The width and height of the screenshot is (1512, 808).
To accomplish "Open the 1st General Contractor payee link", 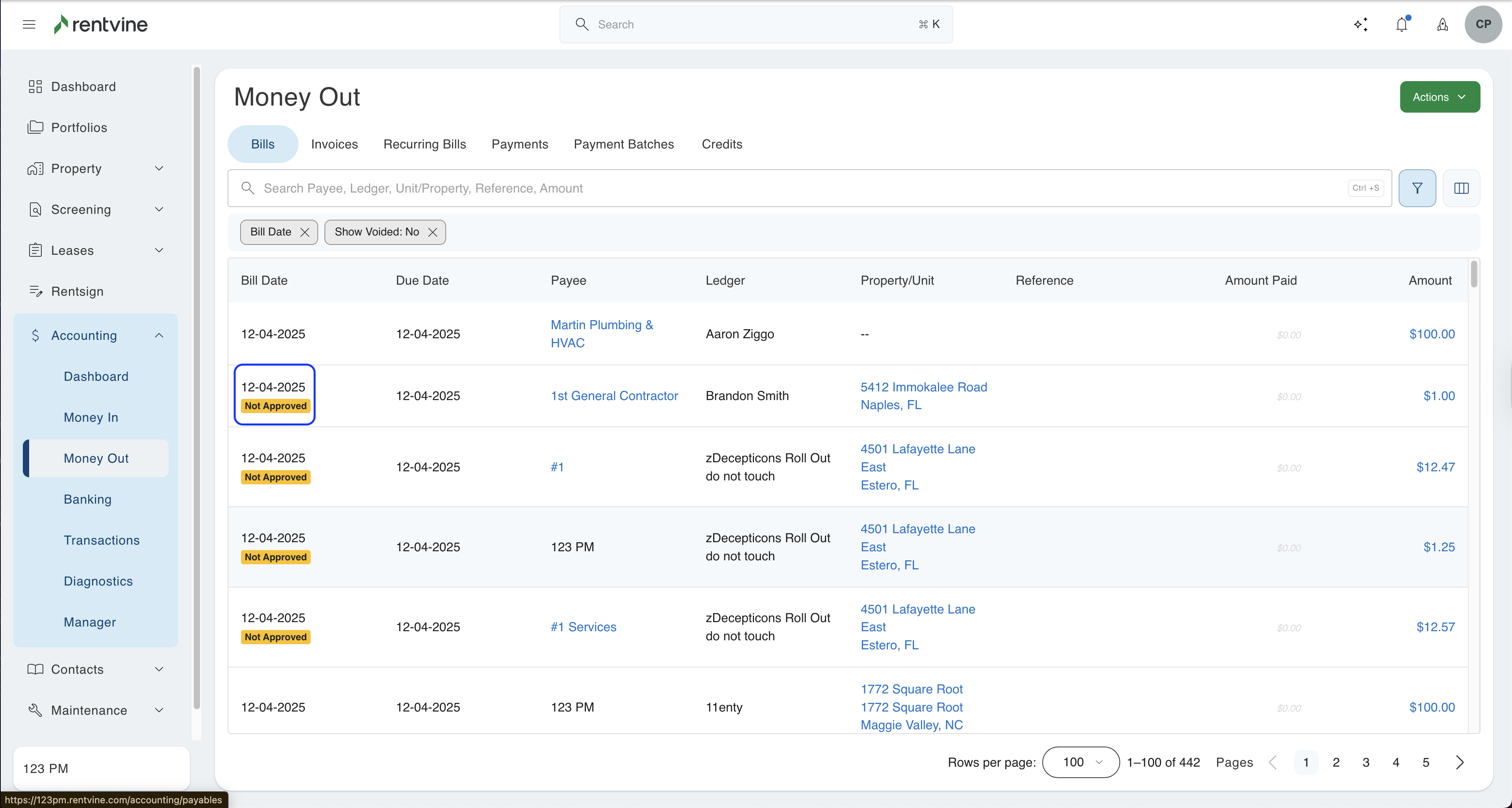I will (614, 396).
